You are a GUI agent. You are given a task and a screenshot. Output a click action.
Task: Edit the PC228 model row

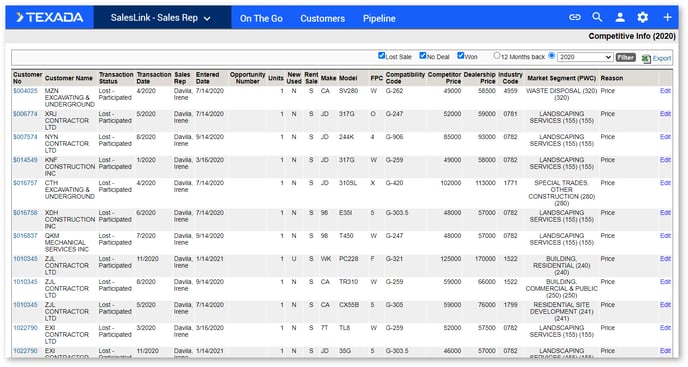pyautogui.click(x=665, y=259)
